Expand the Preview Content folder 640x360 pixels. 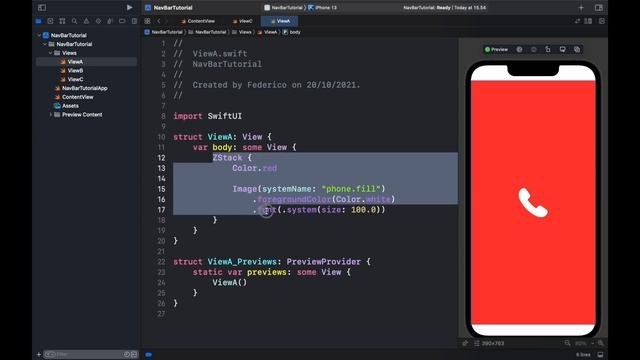[x=51, y=115]
